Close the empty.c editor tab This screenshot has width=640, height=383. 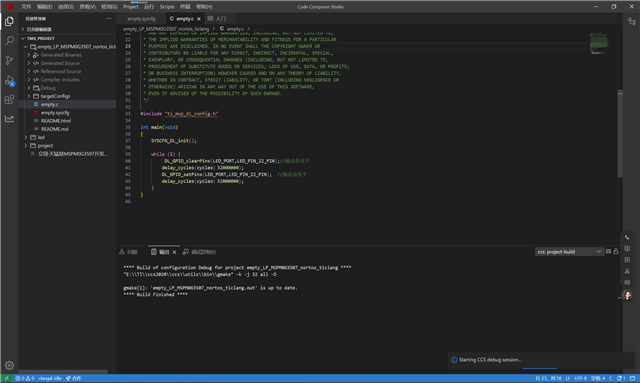[x=199, y=19]
